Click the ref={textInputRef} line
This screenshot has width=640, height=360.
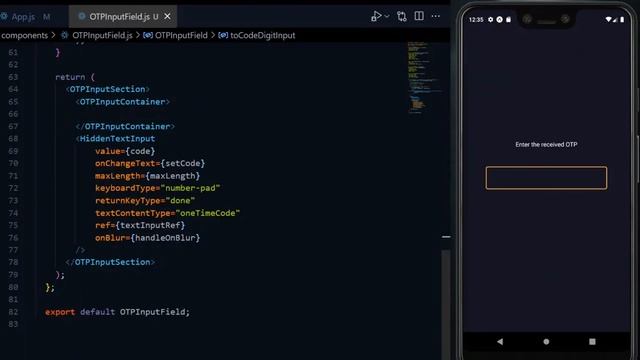point(140,225)
